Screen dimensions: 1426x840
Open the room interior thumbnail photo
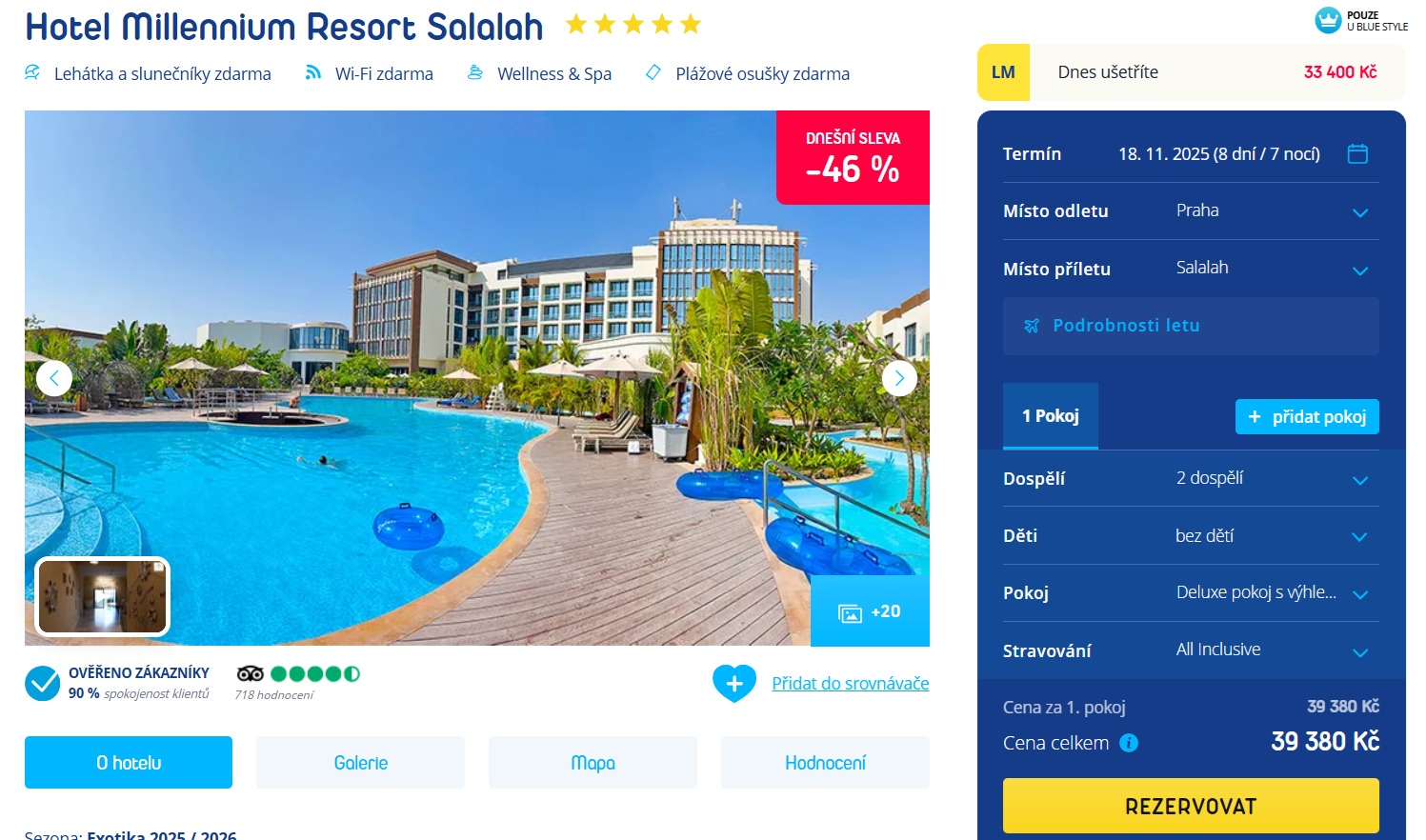pyautogui.click(x=102, y=596)
